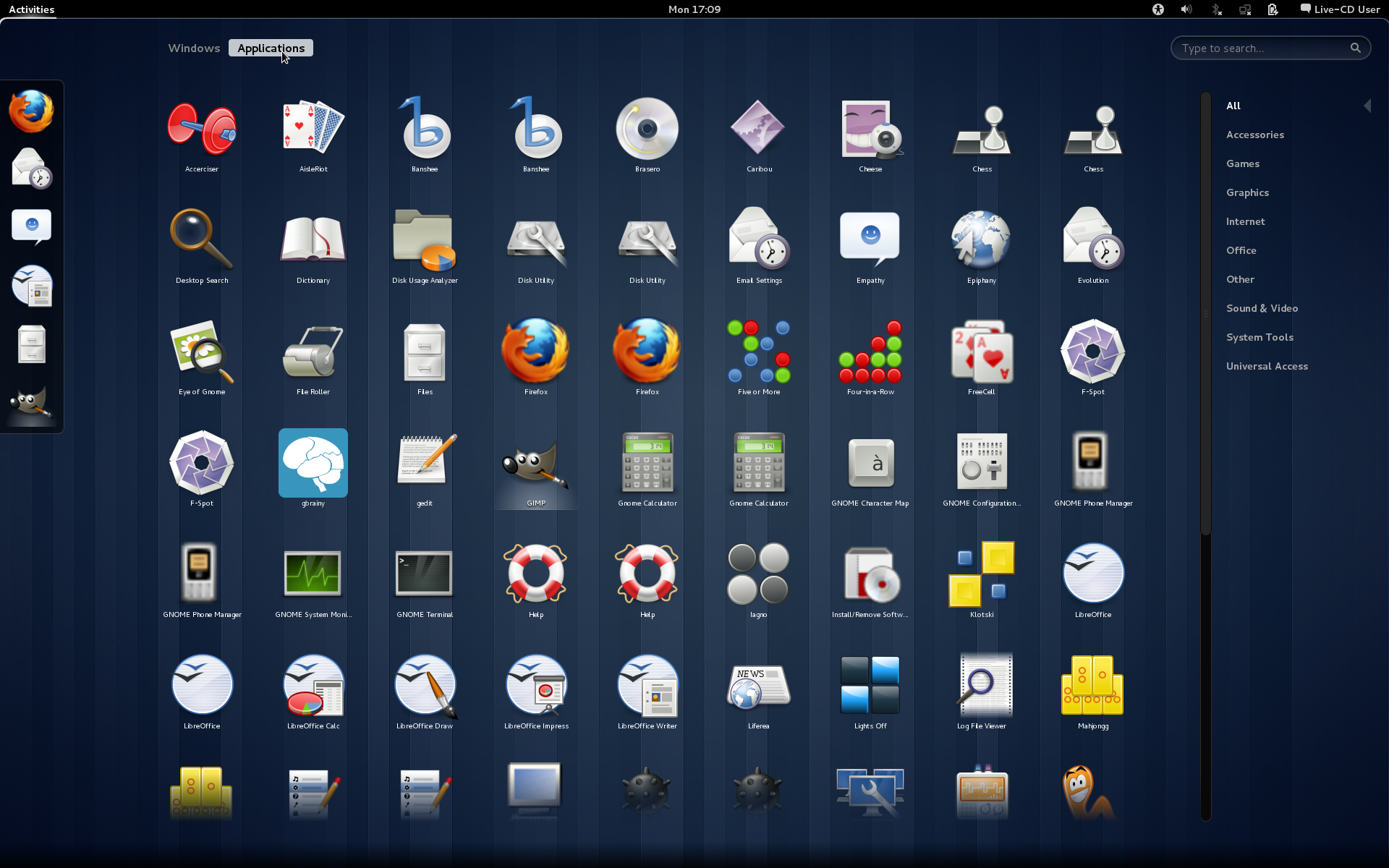Screen dimensions: 1389x868
Task: Click Firefox in the left dash
Action: [x=32, y=111]
